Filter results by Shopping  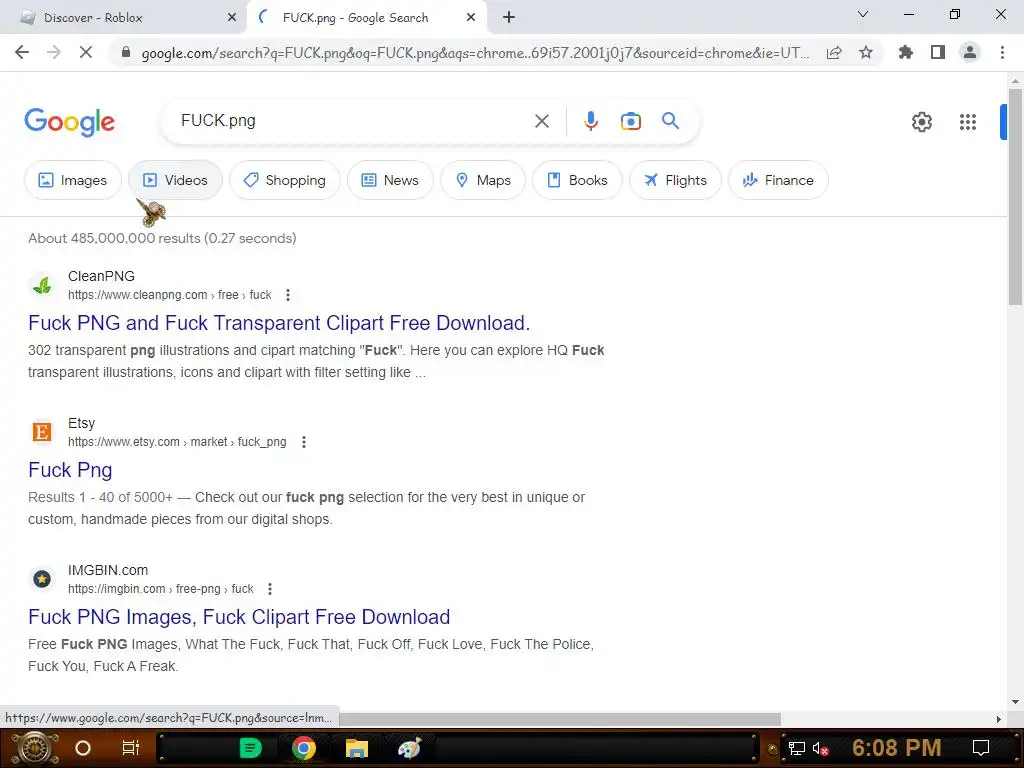pyautogui.click(x=285, y=180)
